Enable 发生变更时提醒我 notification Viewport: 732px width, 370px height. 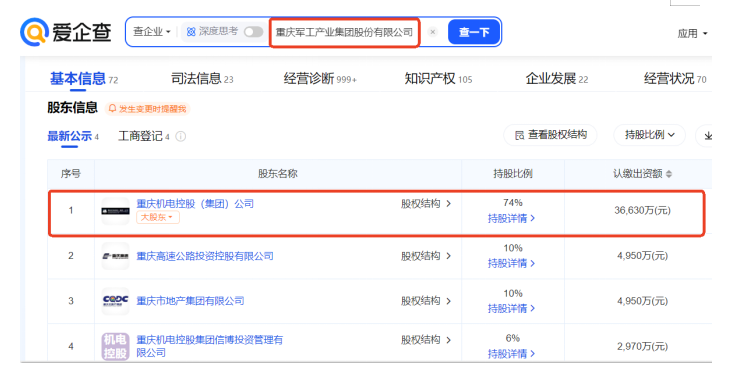[x=147, y=109]
